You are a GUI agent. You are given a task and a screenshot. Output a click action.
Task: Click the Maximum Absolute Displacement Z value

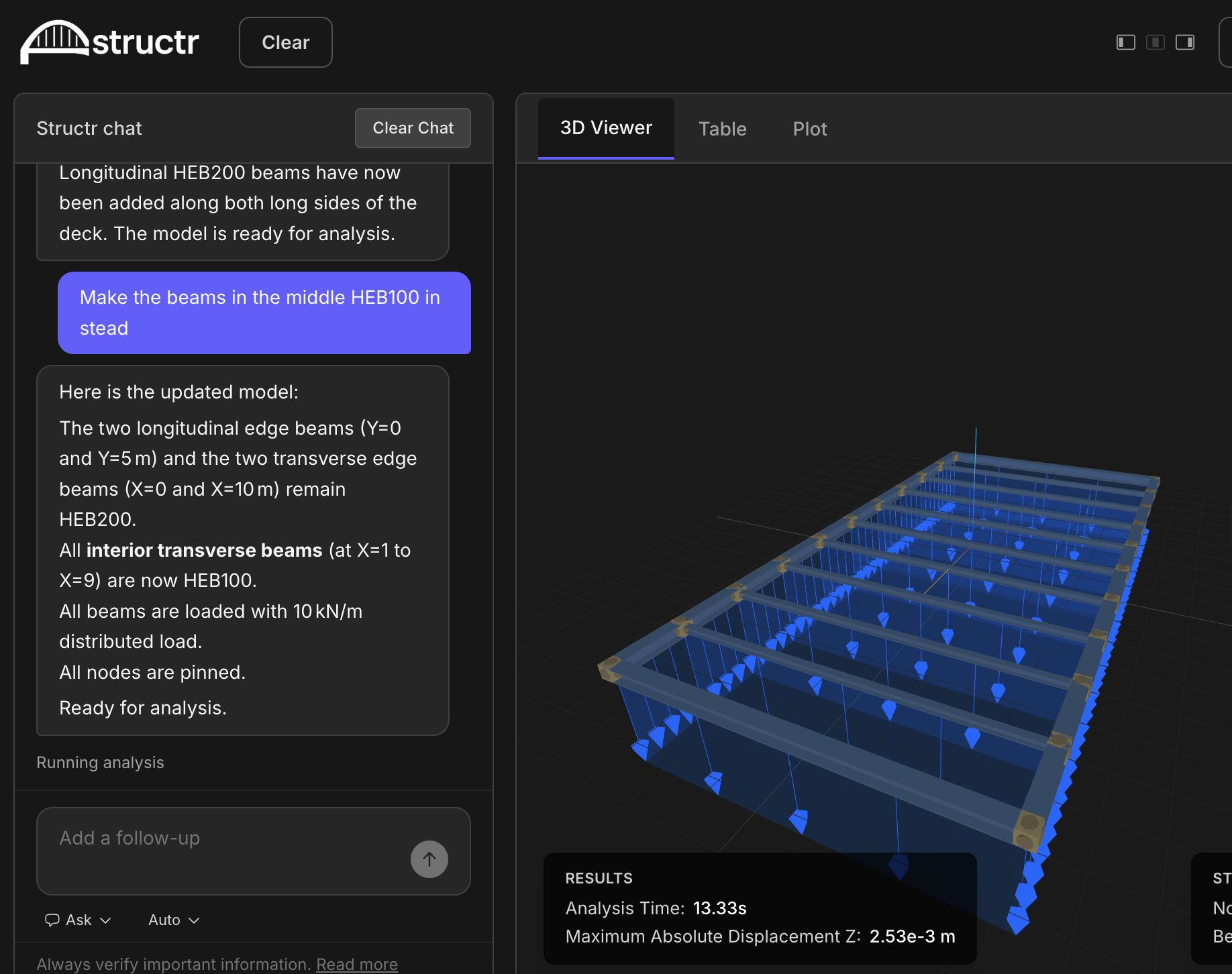[x=912, y=936]
